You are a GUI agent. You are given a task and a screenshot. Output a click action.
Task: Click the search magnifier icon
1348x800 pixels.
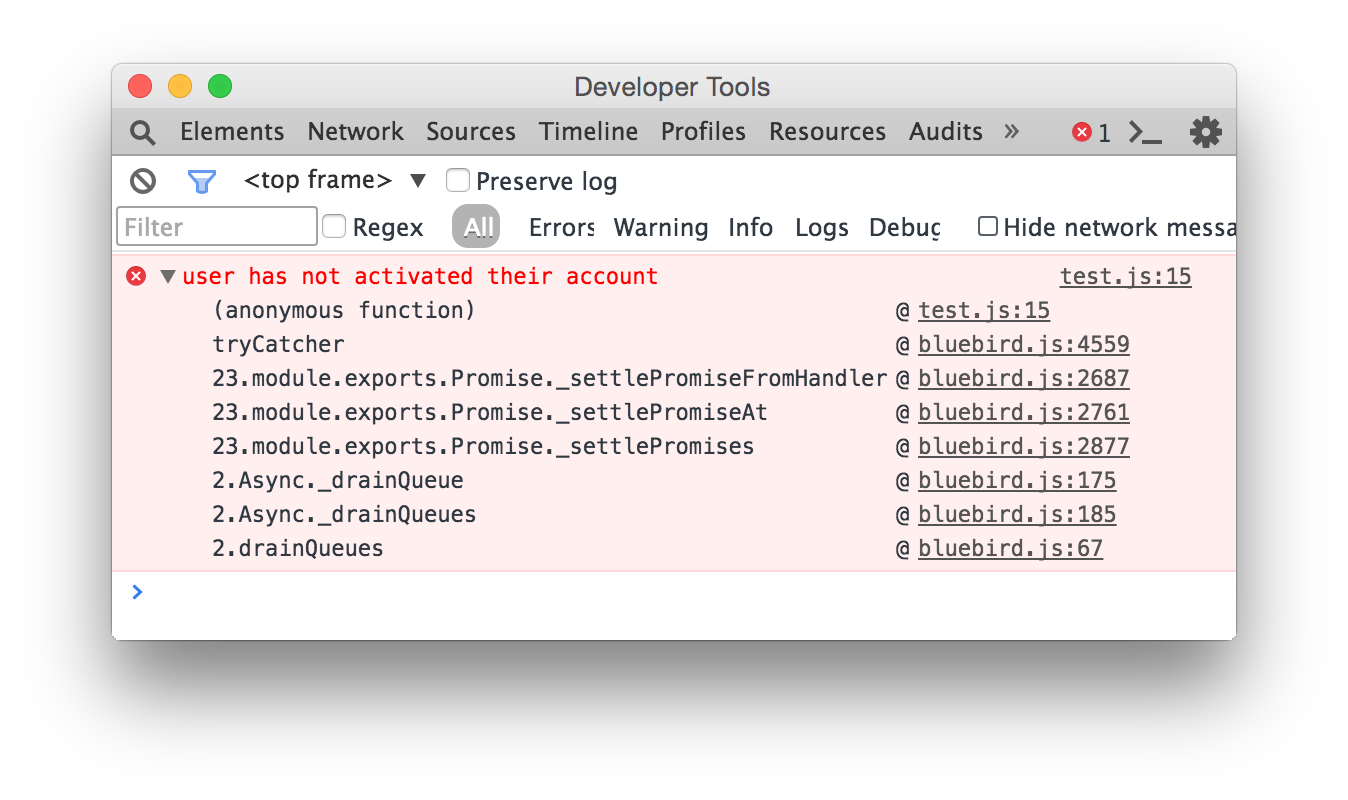[143, 132]
